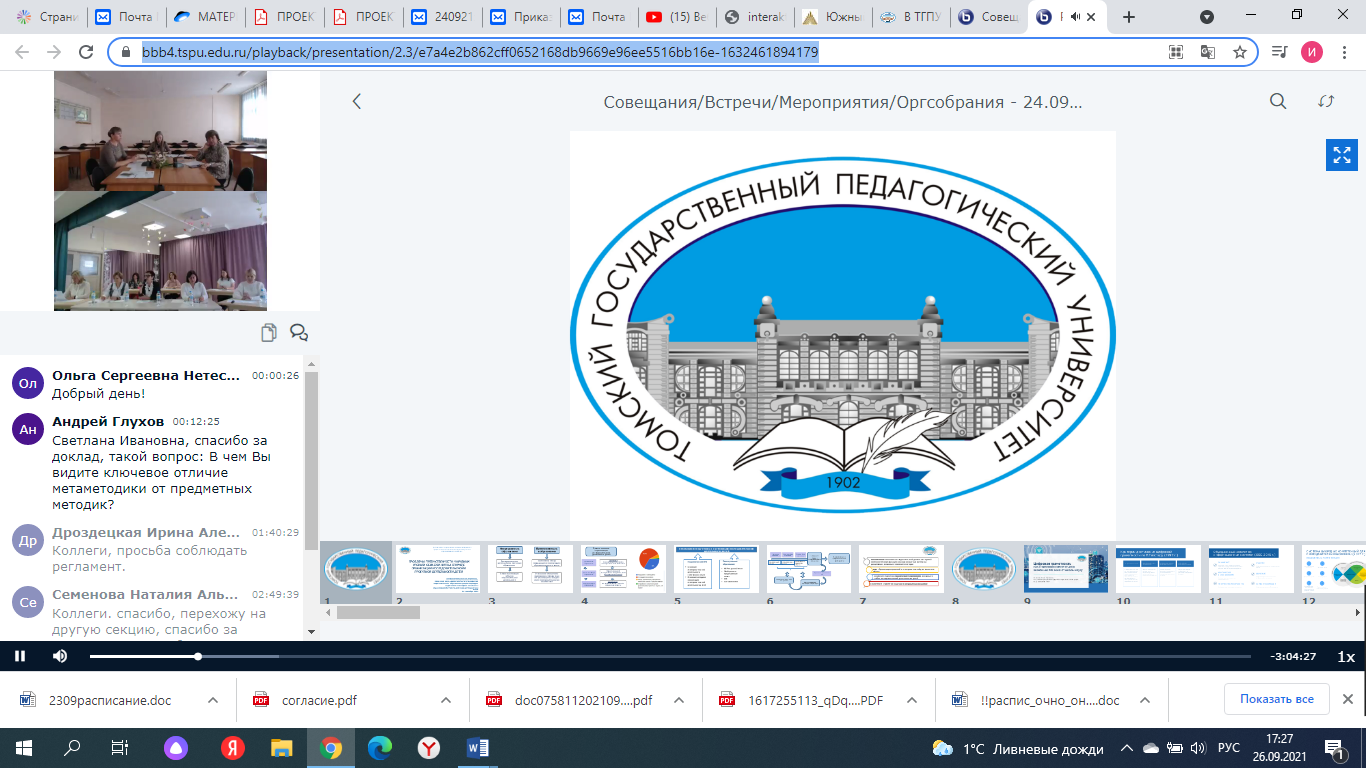
Task: Select slide thumbnail 6
Action: tap(809, 569)
